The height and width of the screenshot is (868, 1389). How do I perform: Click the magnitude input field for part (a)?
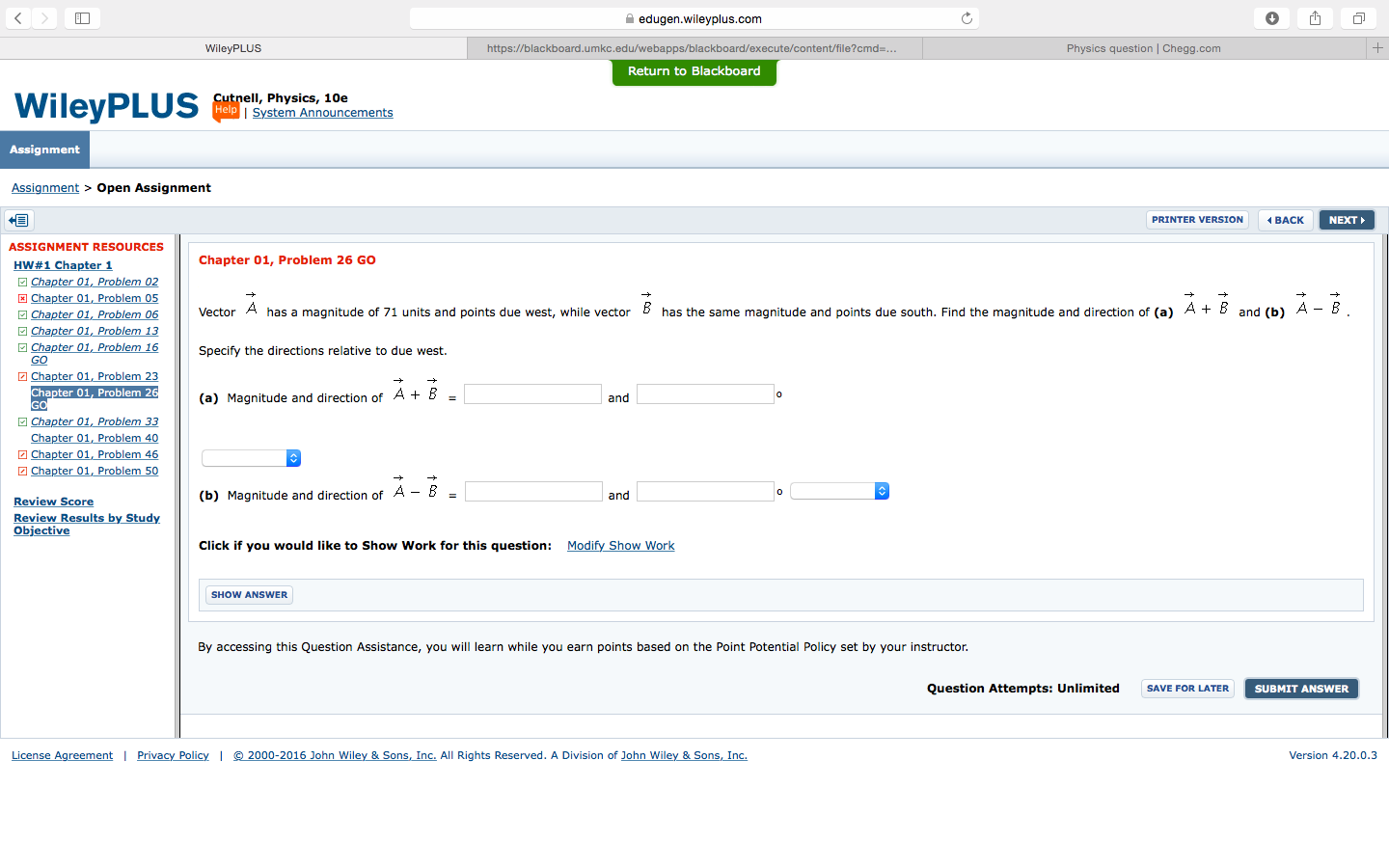(532, 393)
